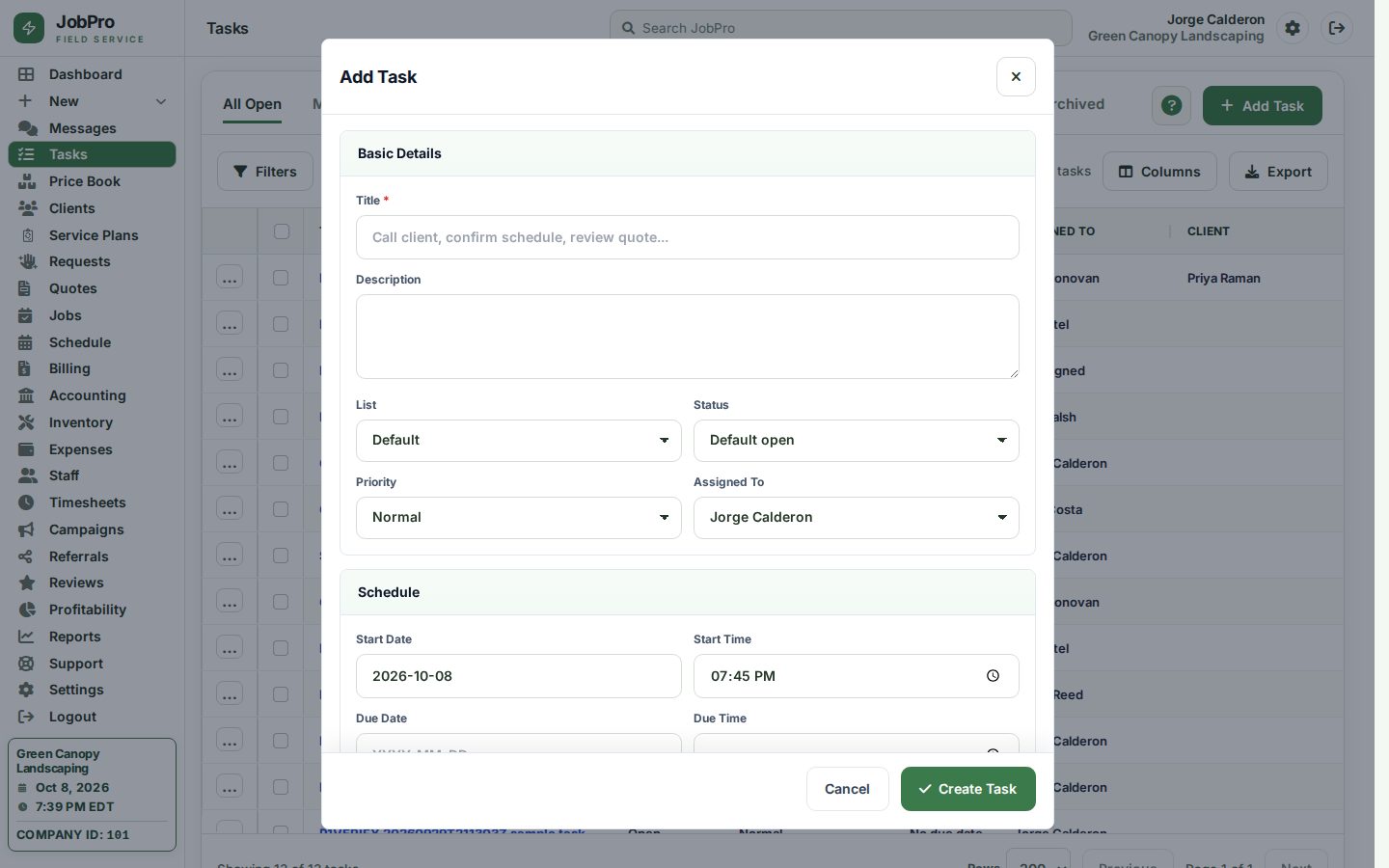
Task: Open the Inventory tools icon
Action: (26, 422)
